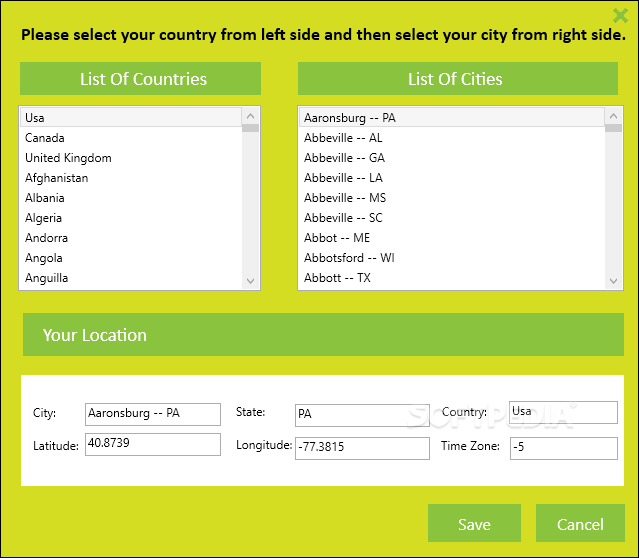The height and width of the screenshot is (558, 639).
Task: Click the cities list scroll up arrow
Action: (613, 116)
